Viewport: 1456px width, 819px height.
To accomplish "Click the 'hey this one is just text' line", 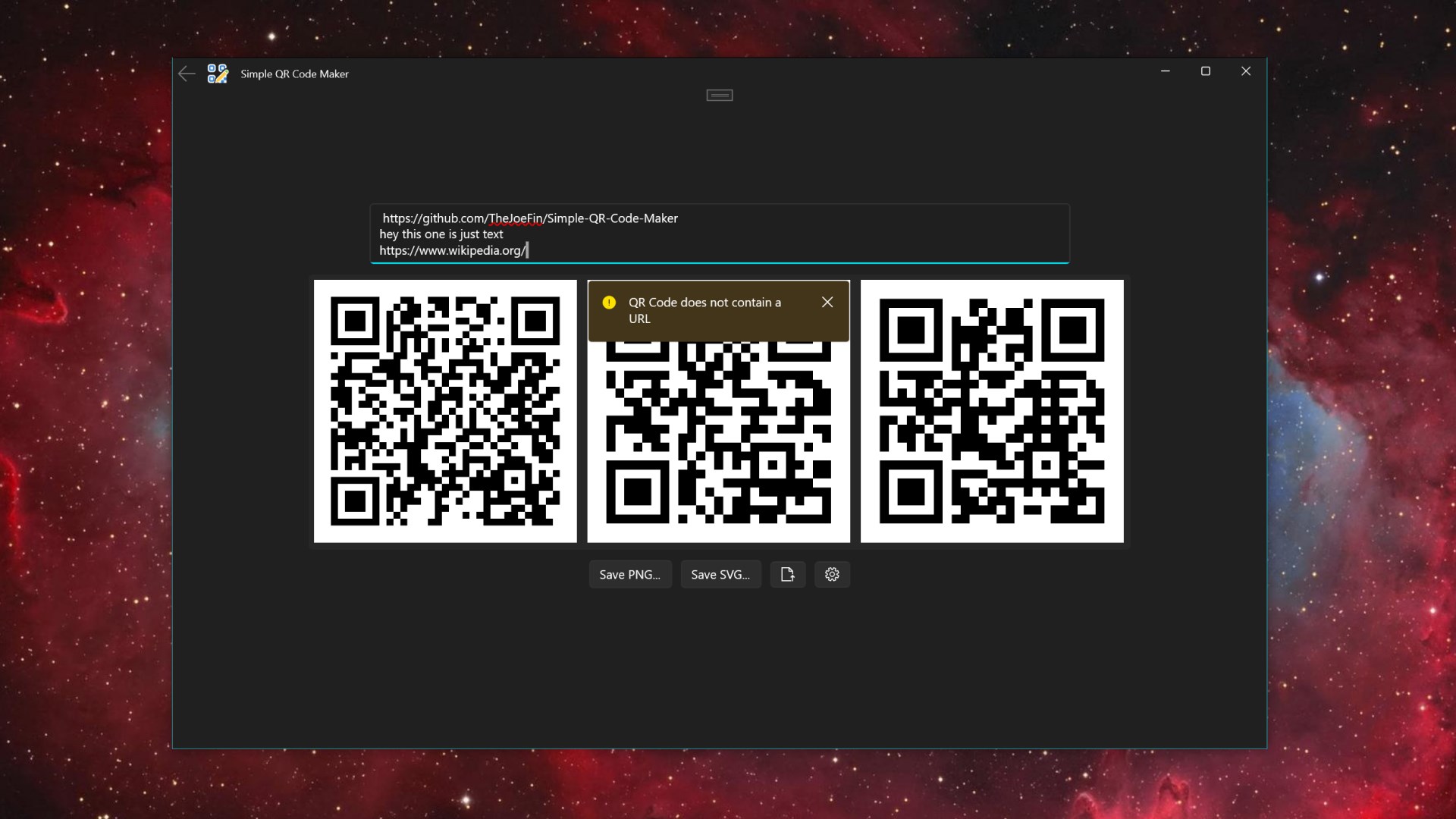I will (x=441, y=234).
